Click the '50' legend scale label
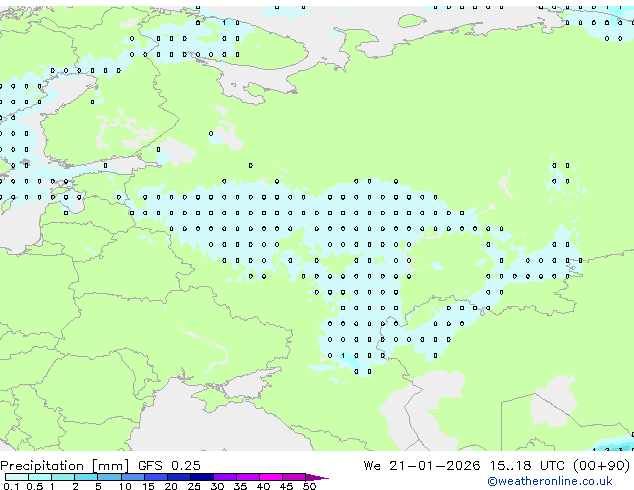Viewport: 634px width, 490px height. [x=309, y=486]
